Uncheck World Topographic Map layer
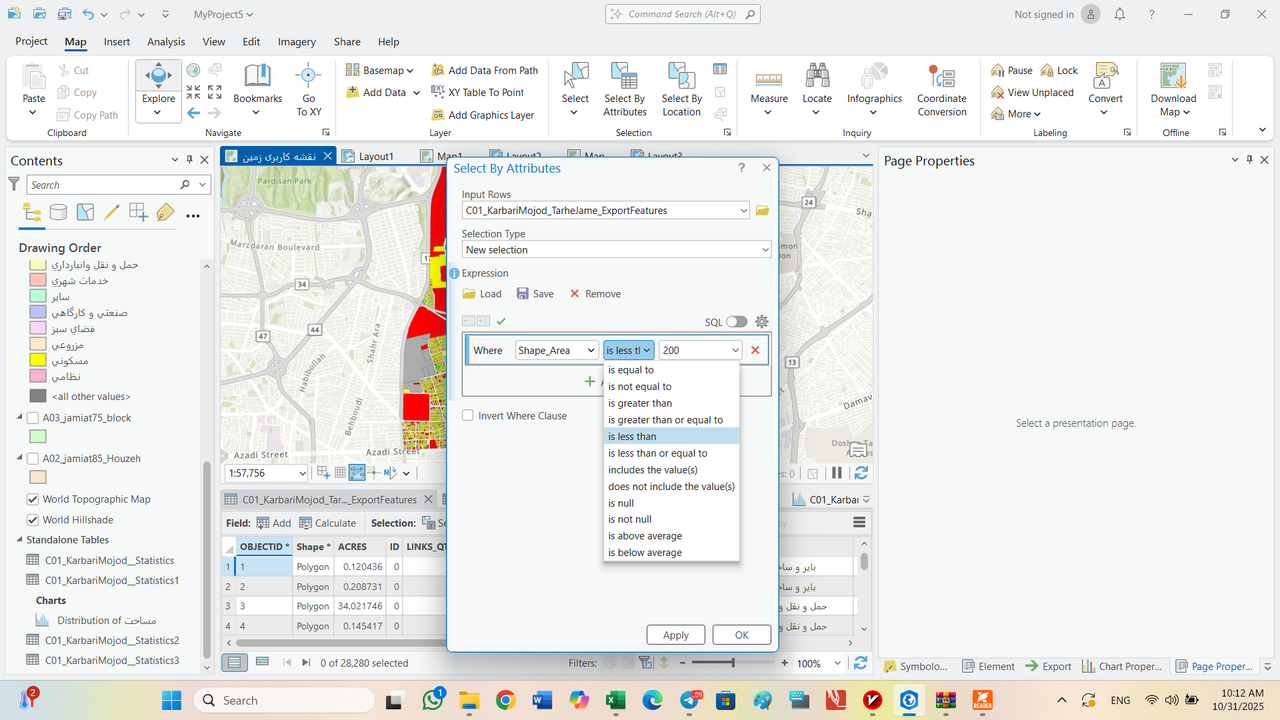The width and height of the screenshot is (1280, 720). point(33,499)
